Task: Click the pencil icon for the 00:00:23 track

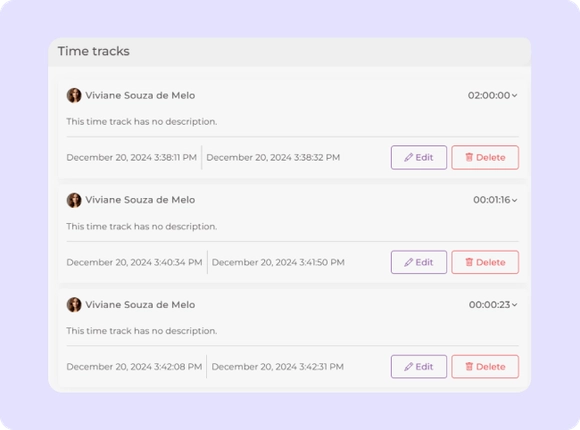Action: (x=408, y=367)
